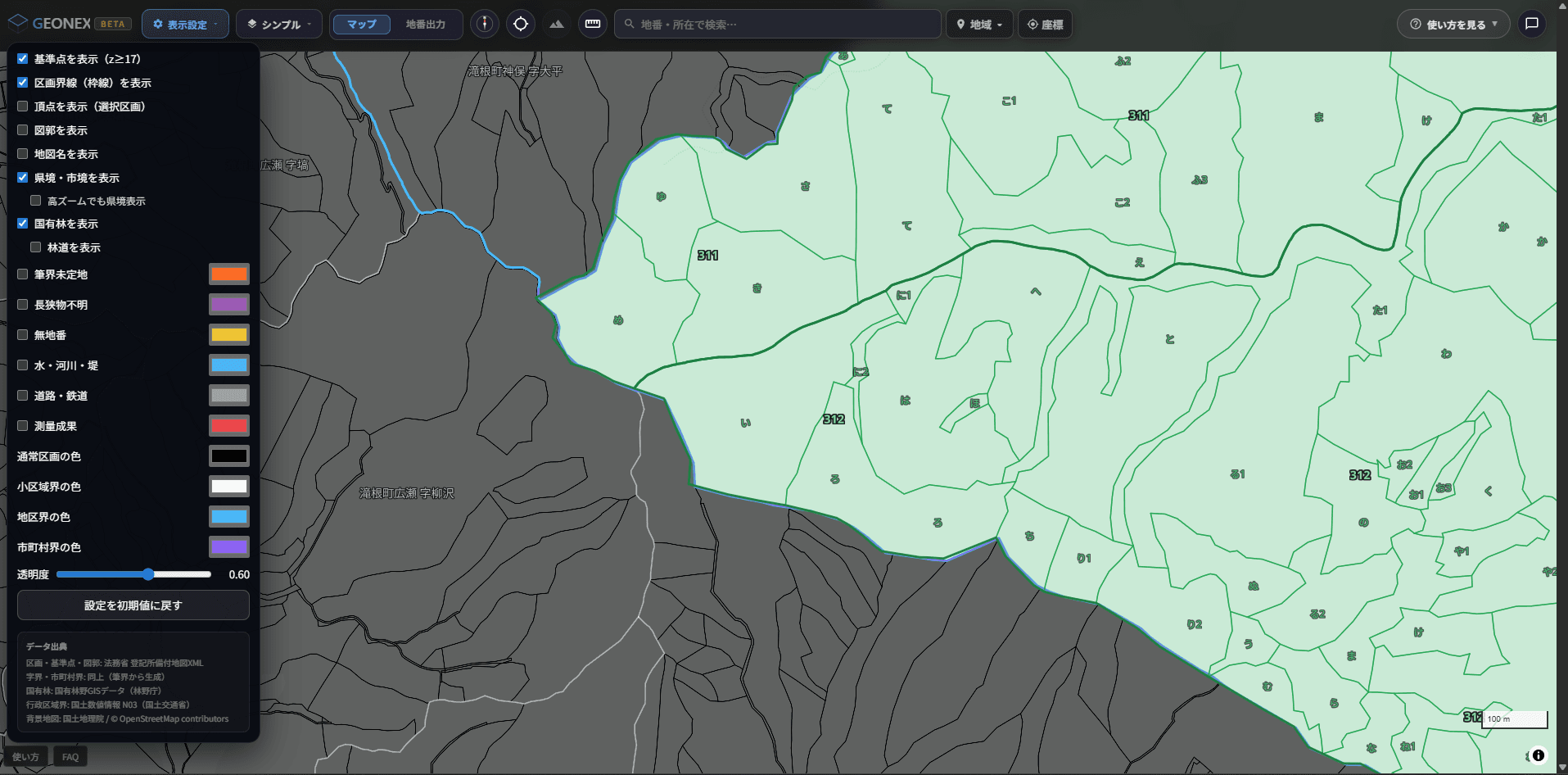Click the layers icon in シンプル button
Image resolution: width=1568 pixels, height=775 pixels.
click(x=252, y=25)
